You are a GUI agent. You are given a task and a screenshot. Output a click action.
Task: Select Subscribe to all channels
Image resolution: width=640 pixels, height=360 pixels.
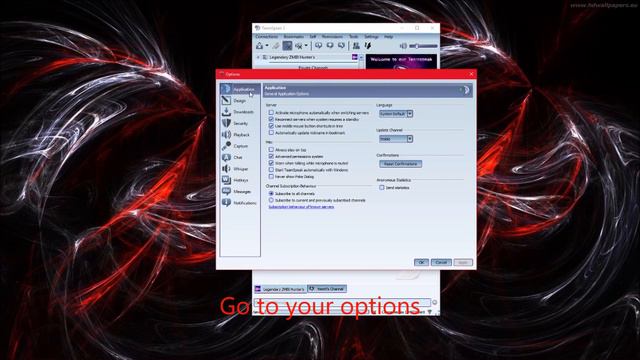(271, 193)
